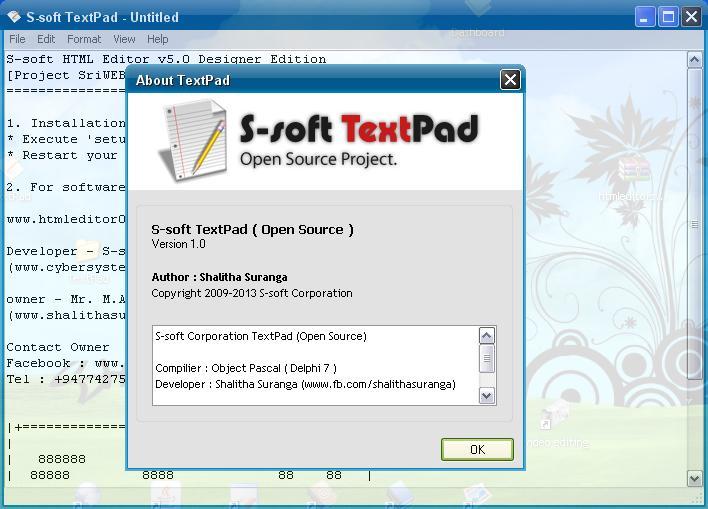This screenshot has height=509, width=708.
Task: Close the S-soft TextPad main window
Action: (692, 17)
